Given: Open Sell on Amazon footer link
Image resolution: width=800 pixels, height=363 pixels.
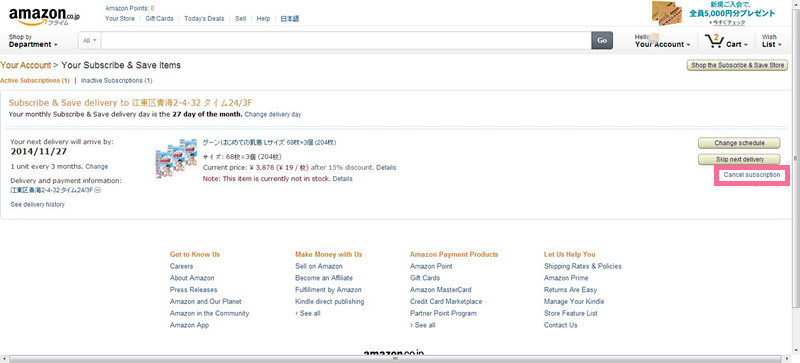Looking at the screenshot, I should (319, 266).
